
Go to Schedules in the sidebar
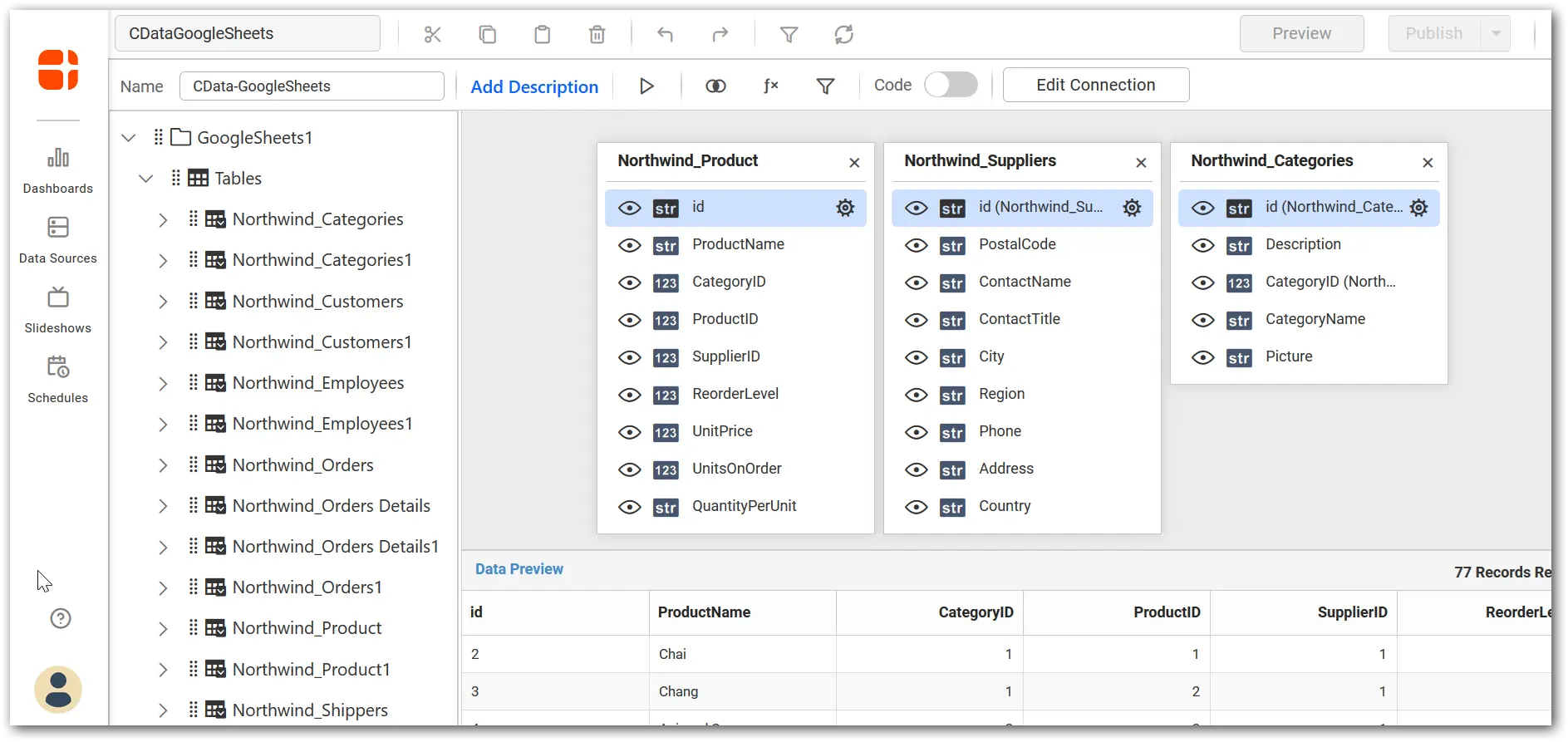[x=58, y=380]
